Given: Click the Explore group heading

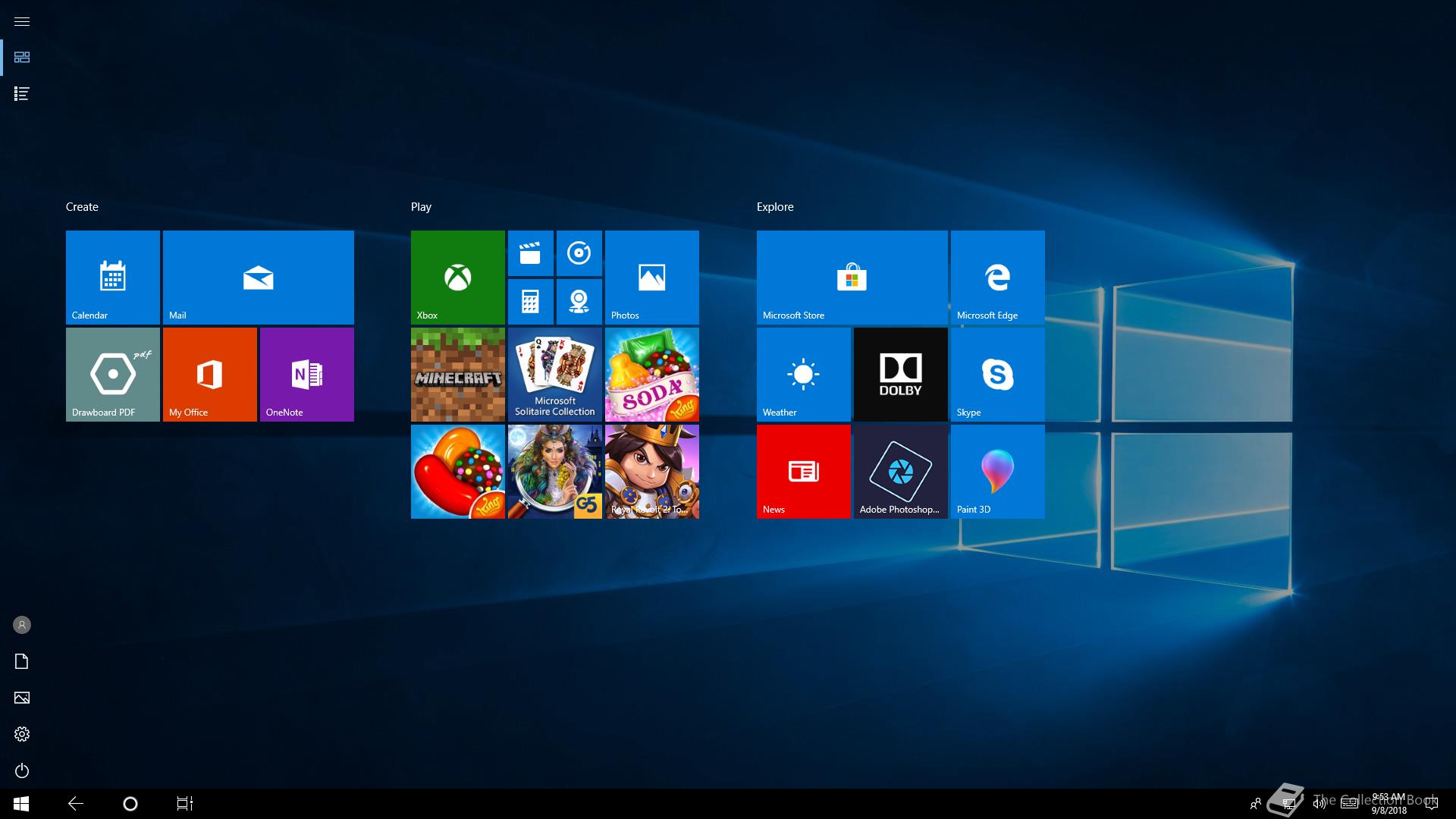Looking at the screenshot, I should (x=775, y=207).
